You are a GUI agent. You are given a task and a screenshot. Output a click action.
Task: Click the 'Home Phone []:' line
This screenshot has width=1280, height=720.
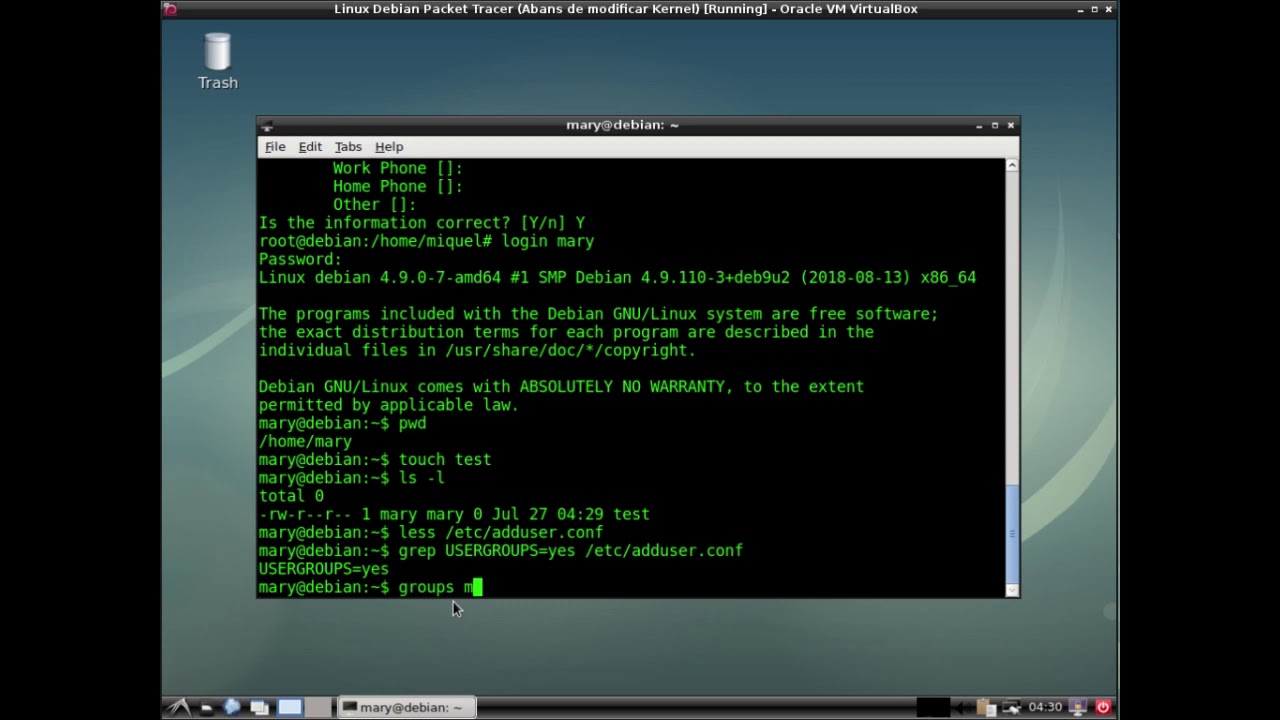[x=398, y=186]
